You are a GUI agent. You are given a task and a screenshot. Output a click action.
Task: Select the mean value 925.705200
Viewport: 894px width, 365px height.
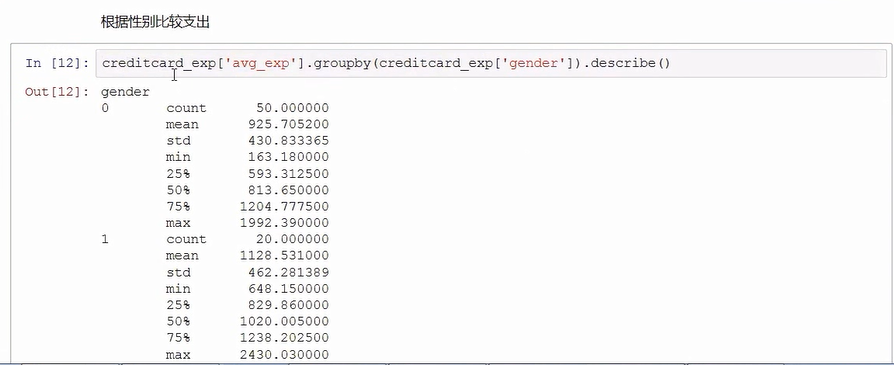(x=289, y=124)
